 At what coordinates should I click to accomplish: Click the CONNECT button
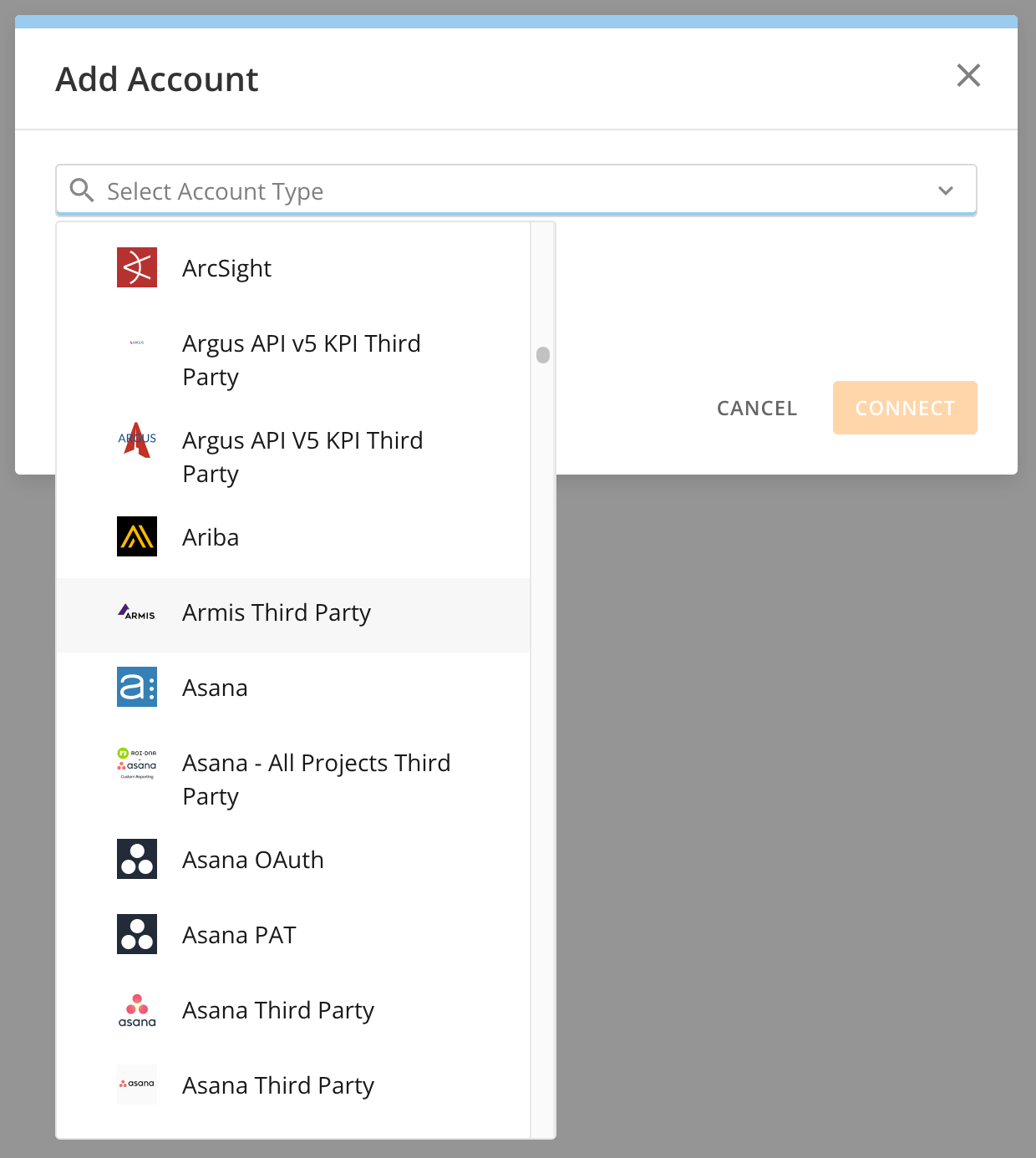[905, 408]
